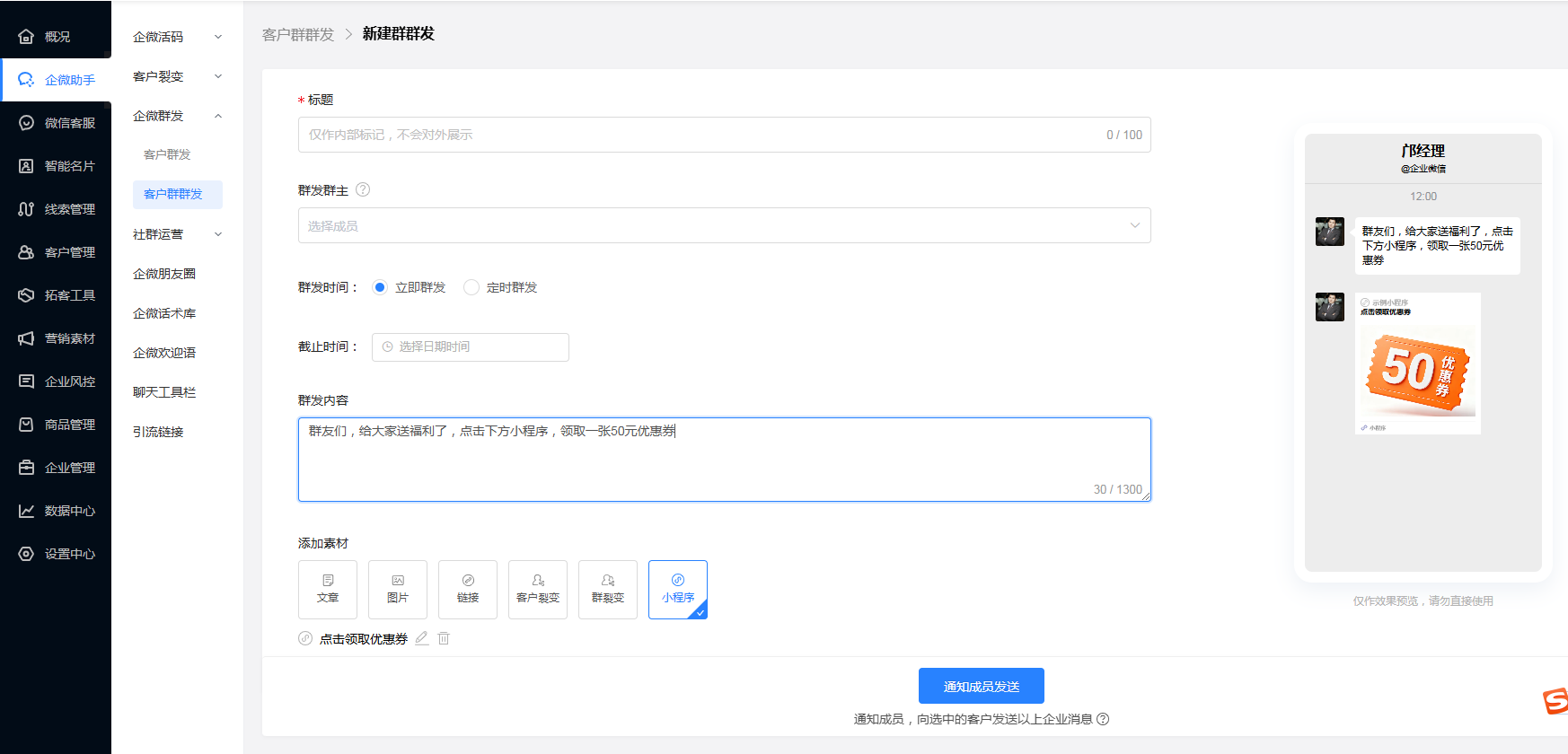Add 链接 link material
This screenshot has height=754, width=1568.
pos(468,589)
